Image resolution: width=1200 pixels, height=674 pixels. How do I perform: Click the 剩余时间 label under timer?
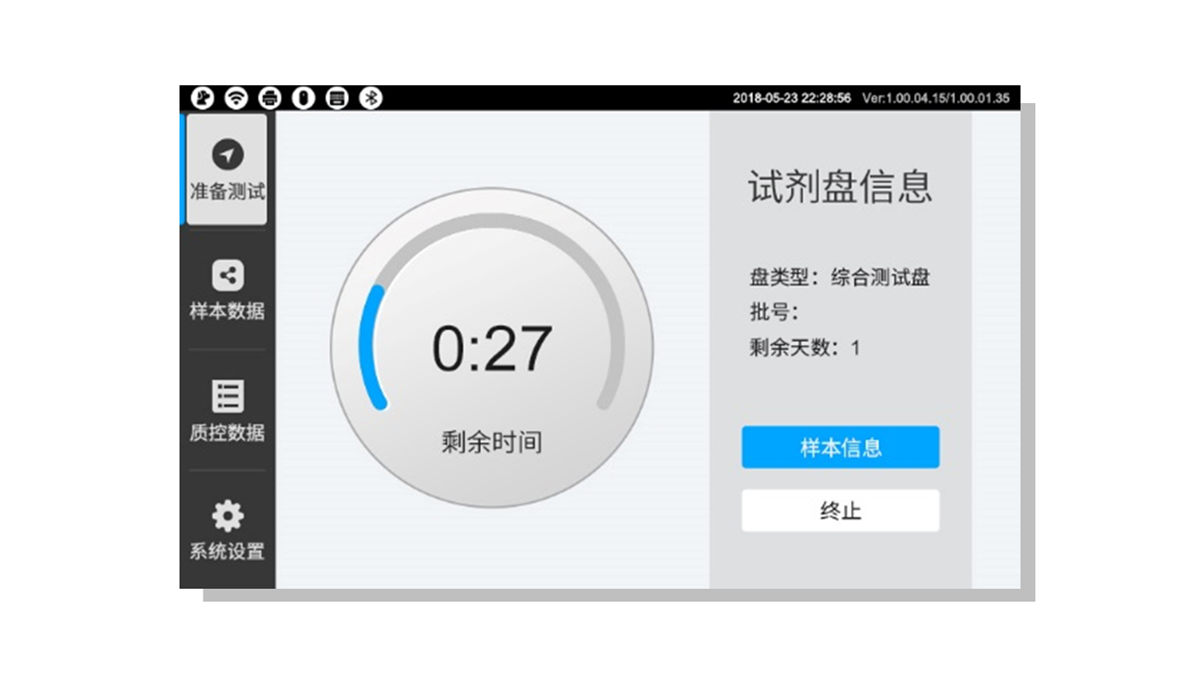[491, 442]
